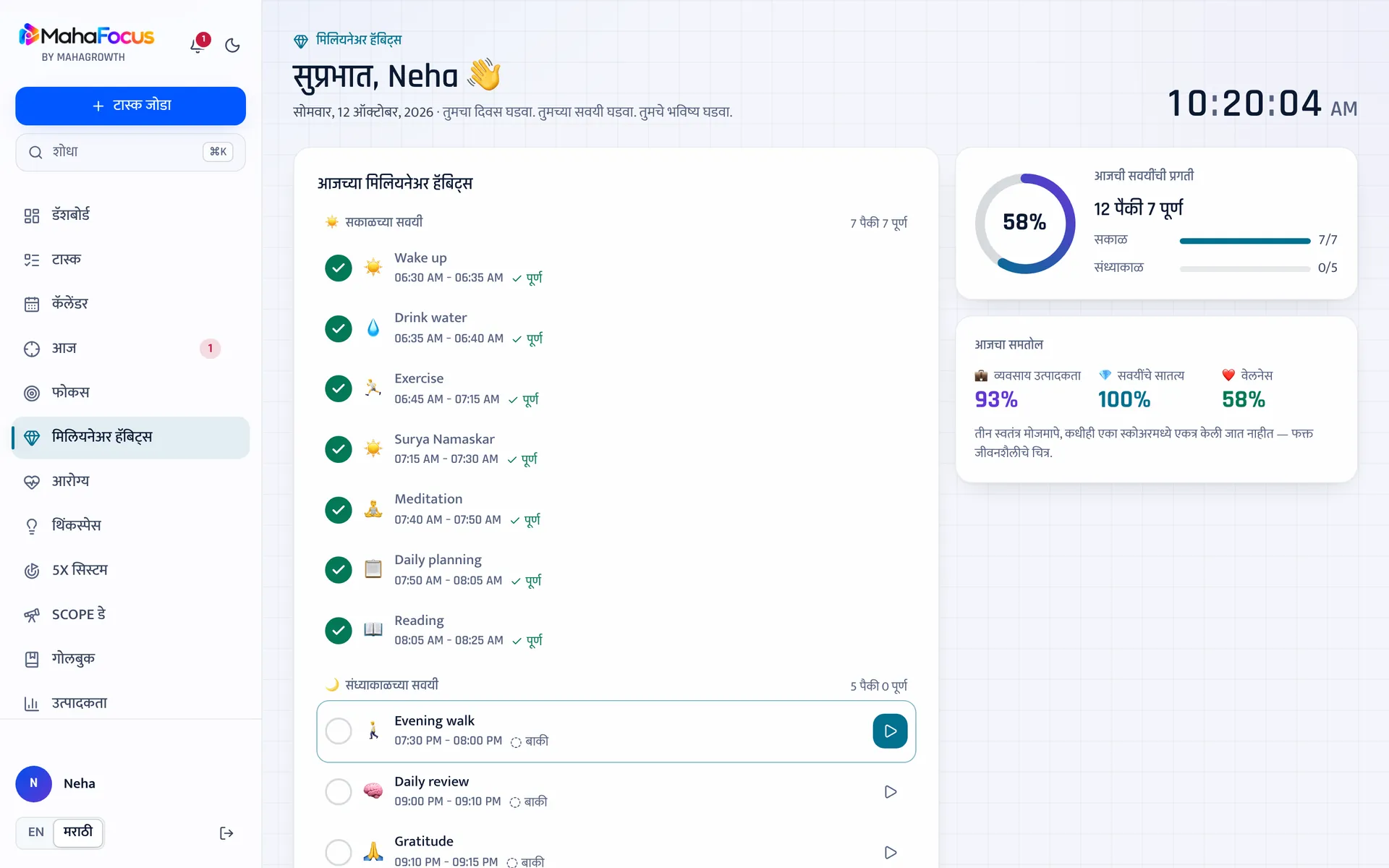The width and height of the screenshot is (1389, 868).
Task: Start Evening walk with play button
Action: click(890, 731)
